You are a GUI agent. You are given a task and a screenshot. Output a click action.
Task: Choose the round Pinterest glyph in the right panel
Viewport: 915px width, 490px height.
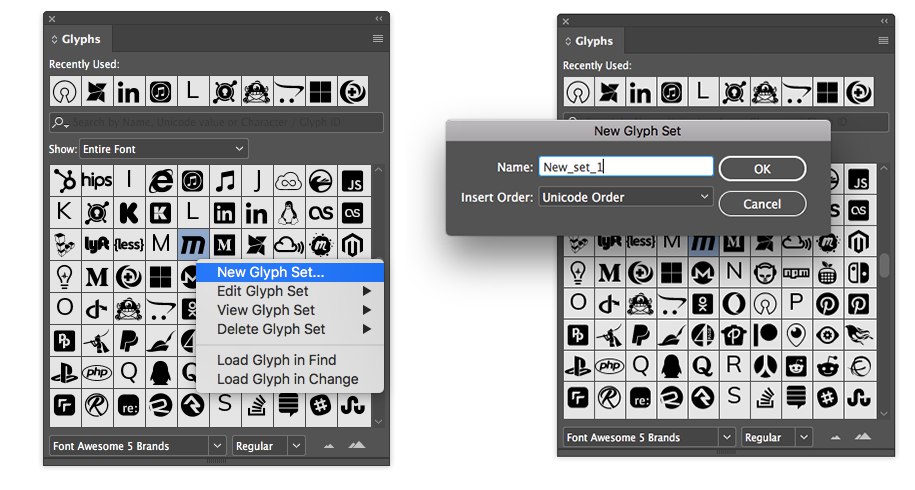pyautogui.click(x=827, y=304)
